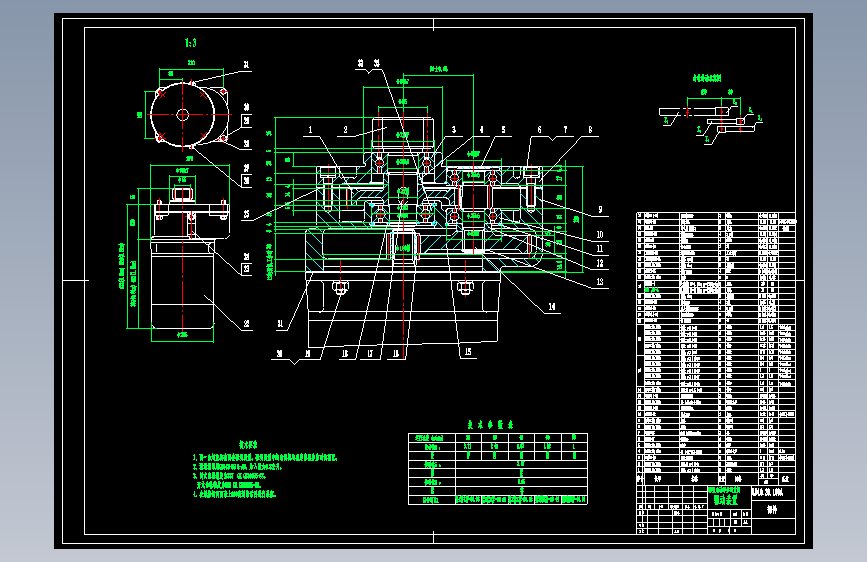Click the green technical requirements notes block
867x562 pixels.
(x=264, y=470)
